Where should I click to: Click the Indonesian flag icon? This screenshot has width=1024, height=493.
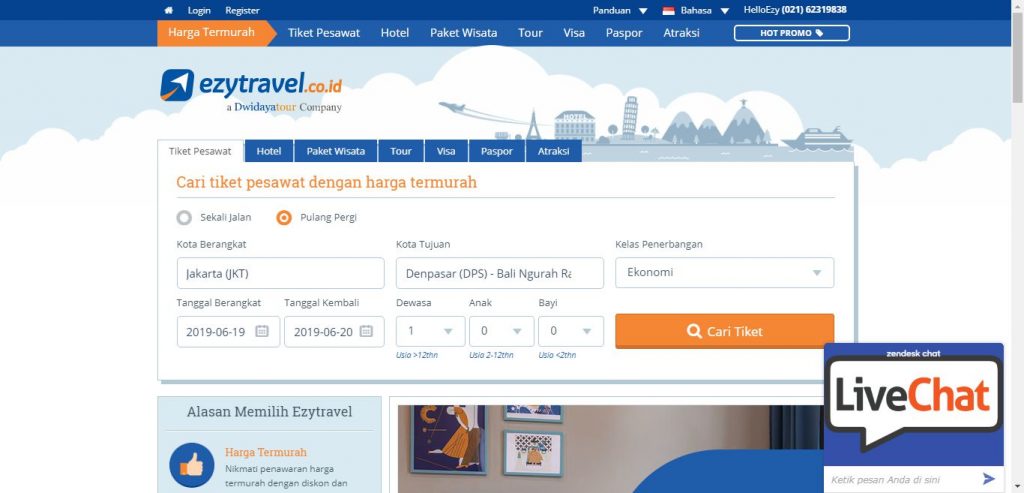coord(668,10)
